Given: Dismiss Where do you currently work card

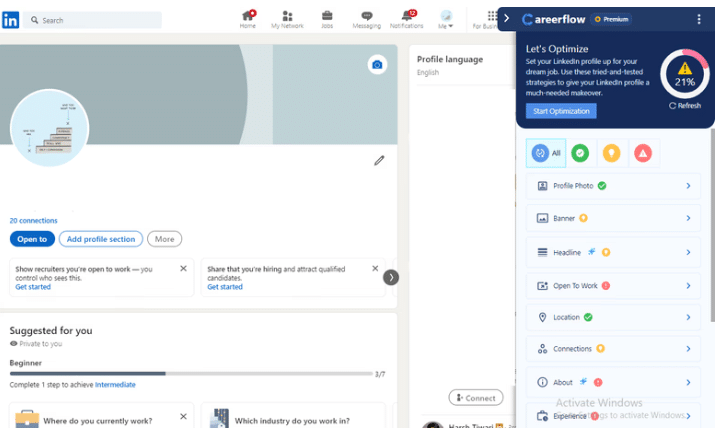Looking at the screenshot, I should pos(183,416).
